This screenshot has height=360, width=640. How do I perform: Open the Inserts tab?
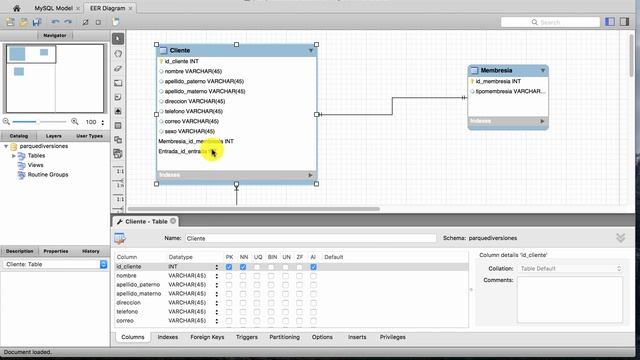pyautogui.click(x=357, y=337)
